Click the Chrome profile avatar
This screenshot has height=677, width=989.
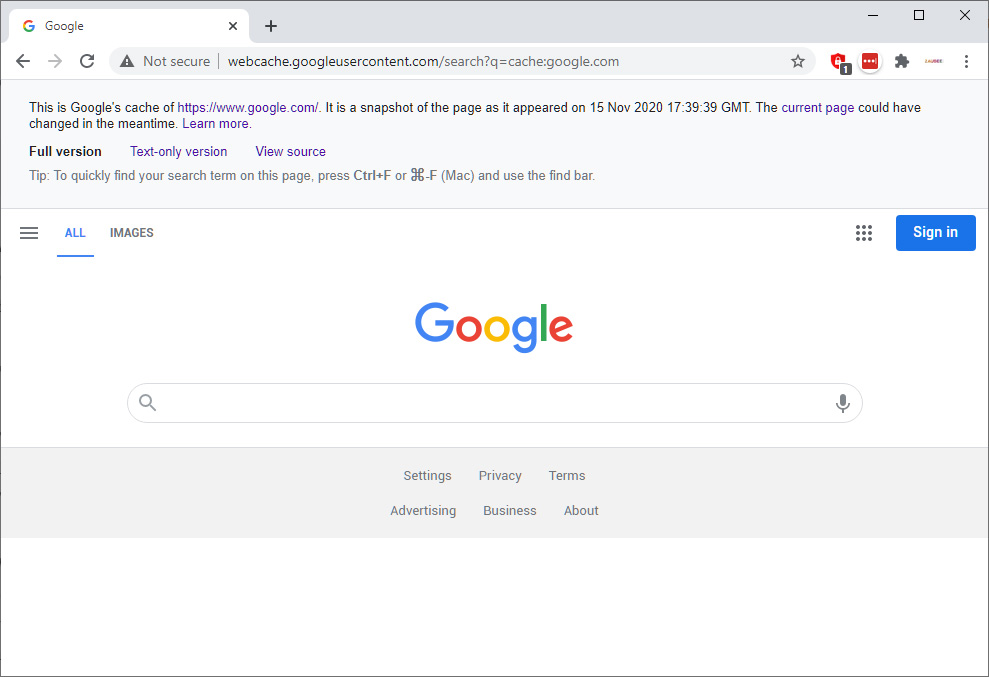933,61
